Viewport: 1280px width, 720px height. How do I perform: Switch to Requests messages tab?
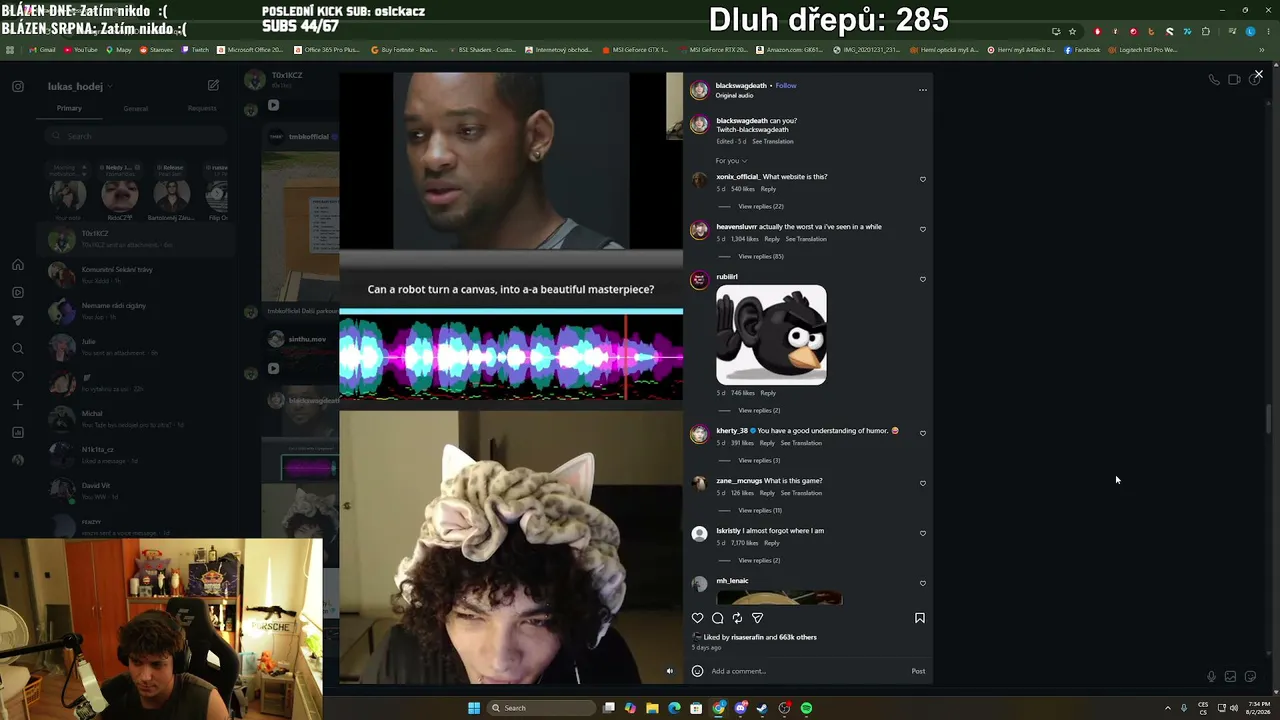(x=202, y=108)
